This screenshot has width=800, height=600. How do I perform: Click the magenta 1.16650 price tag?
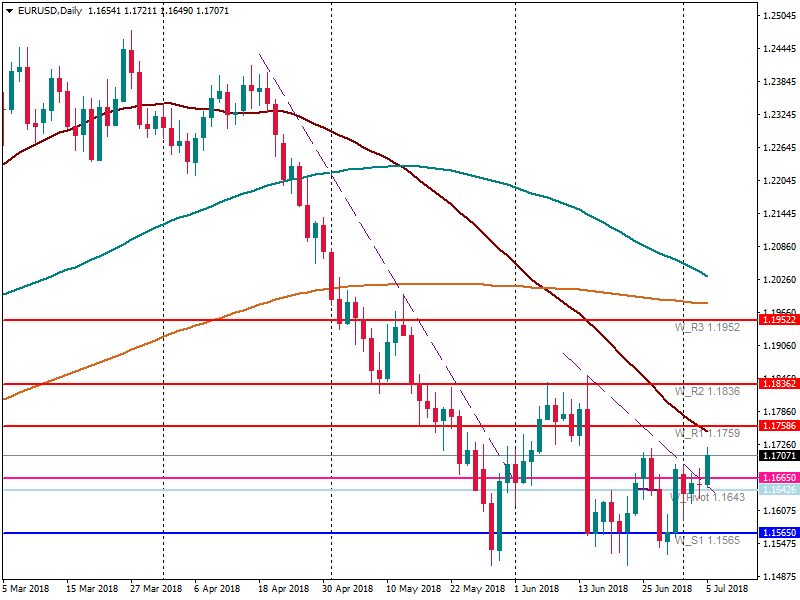(x=779, y=479)
